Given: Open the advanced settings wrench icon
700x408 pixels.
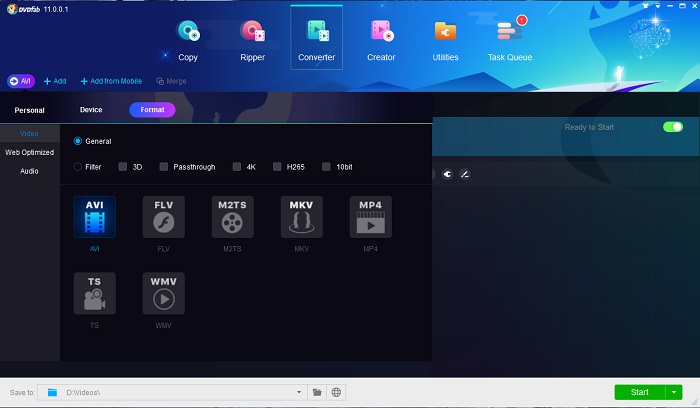Looking at the screenshot, I should tap(447, 174).
